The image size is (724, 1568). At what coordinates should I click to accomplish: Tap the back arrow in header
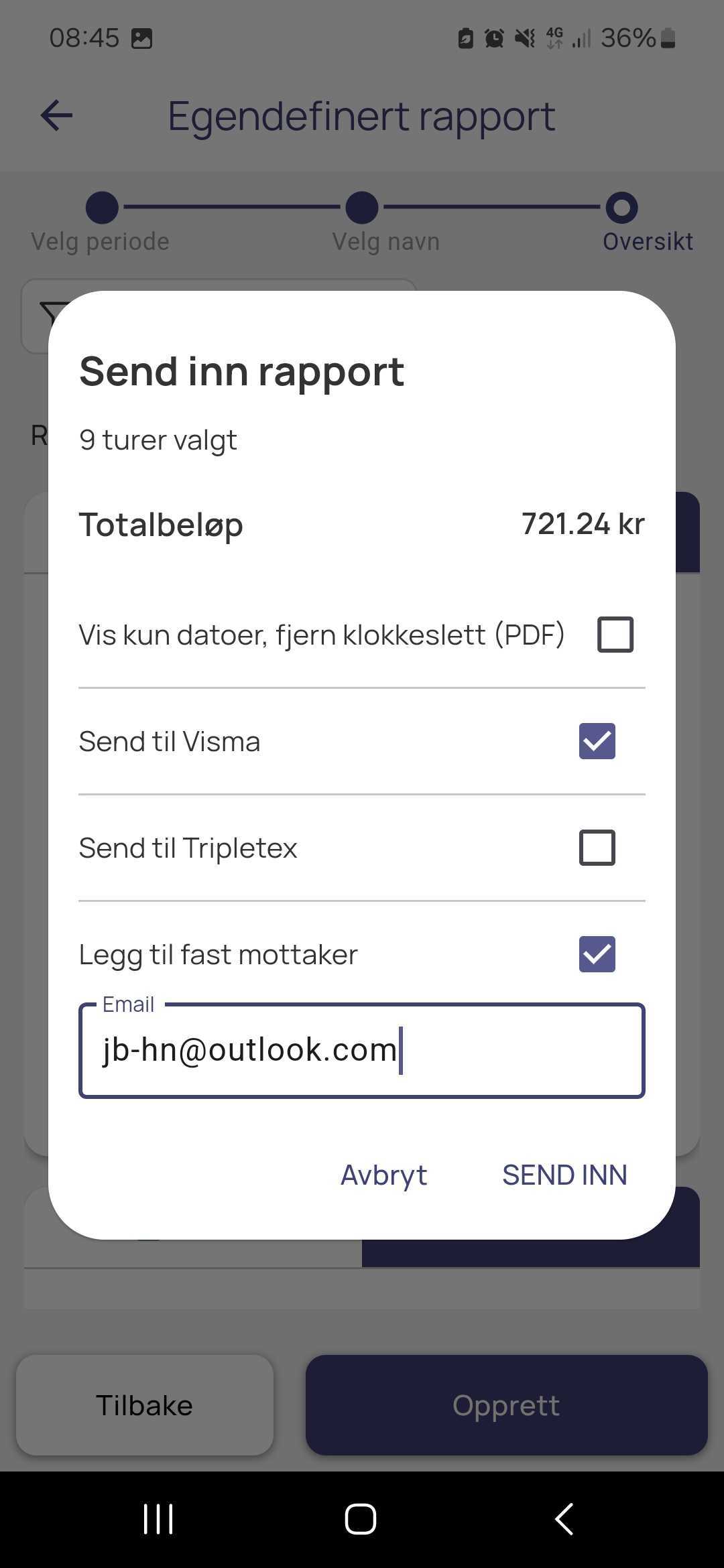(x=56, y=115)
